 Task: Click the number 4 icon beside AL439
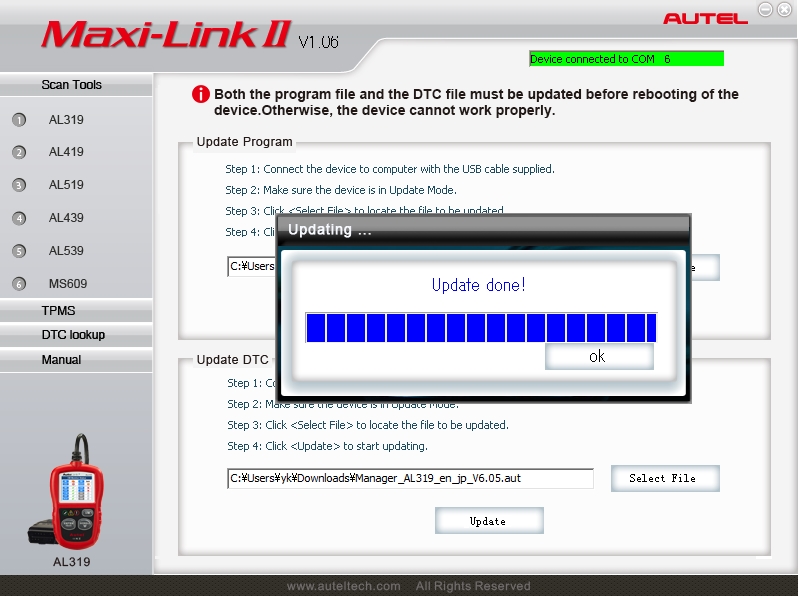[x=19, y=219]
